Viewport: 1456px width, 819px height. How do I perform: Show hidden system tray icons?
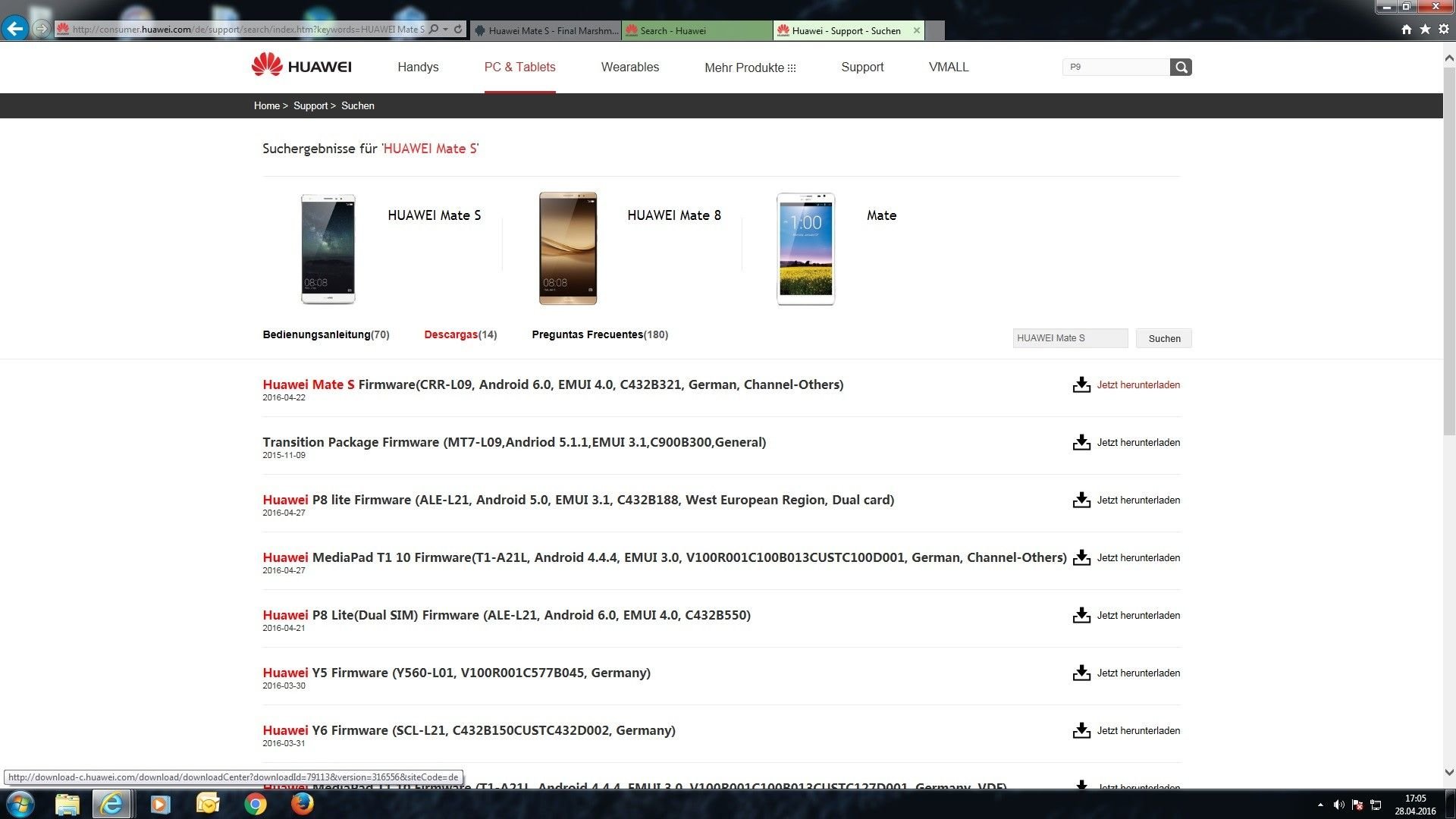pyautogui.click(x=1320, y=805)
